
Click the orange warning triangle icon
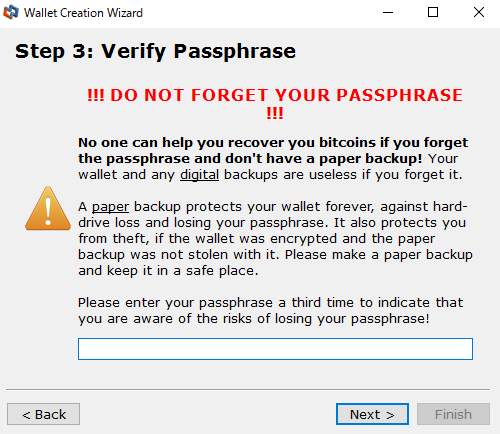(x=48, y=209)
